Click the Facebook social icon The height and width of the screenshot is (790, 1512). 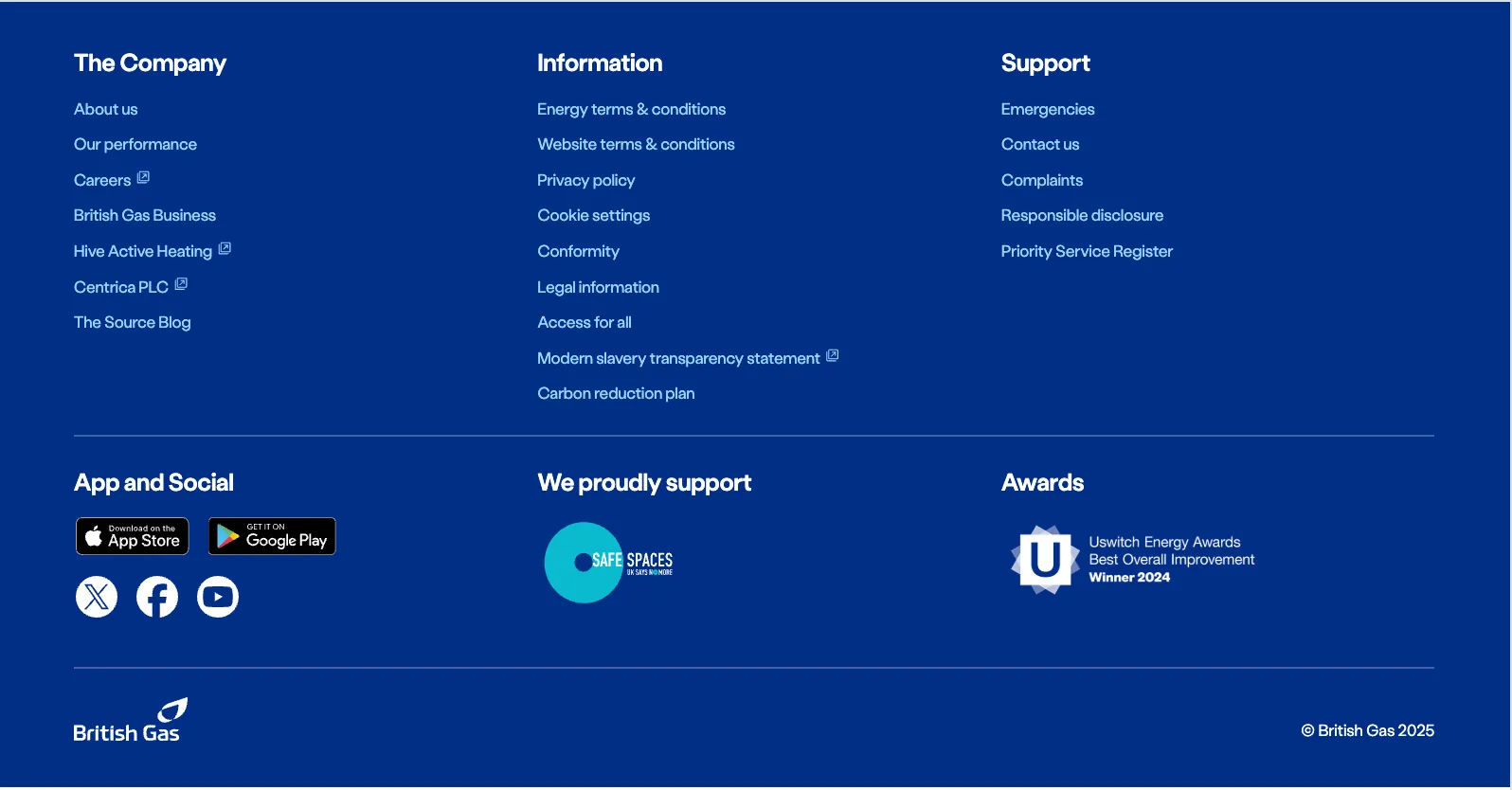click(157, 597)
